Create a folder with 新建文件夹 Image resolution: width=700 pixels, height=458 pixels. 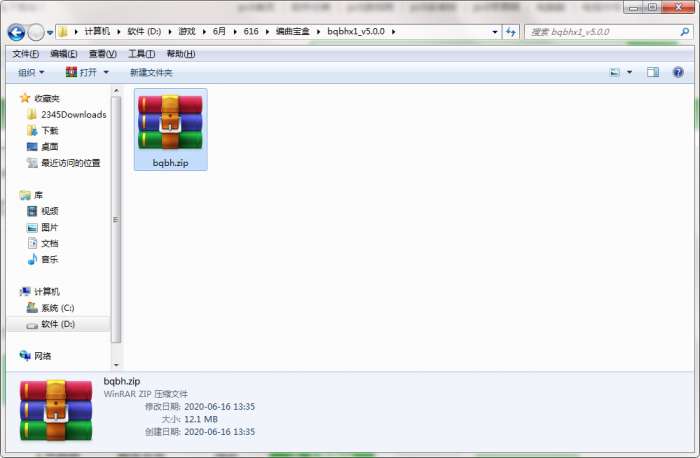point(151,72)
